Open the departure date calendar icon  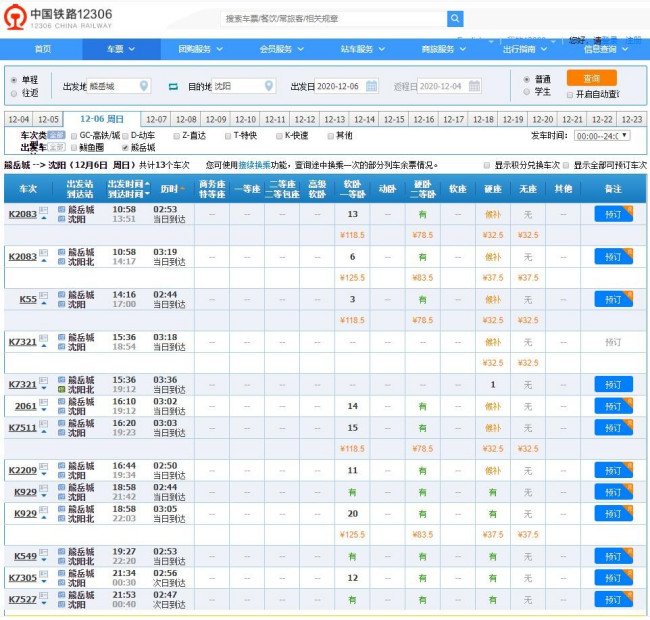click(371, 86)
